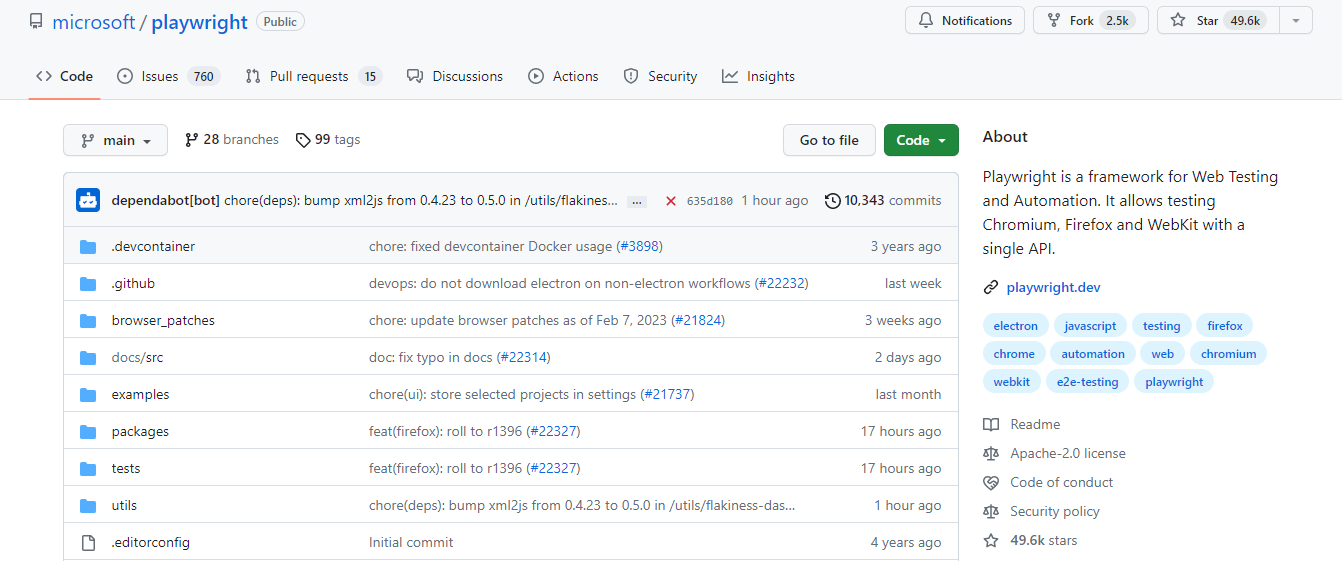
Task: Click the branches icon next to 28
Action: (192, 140)
